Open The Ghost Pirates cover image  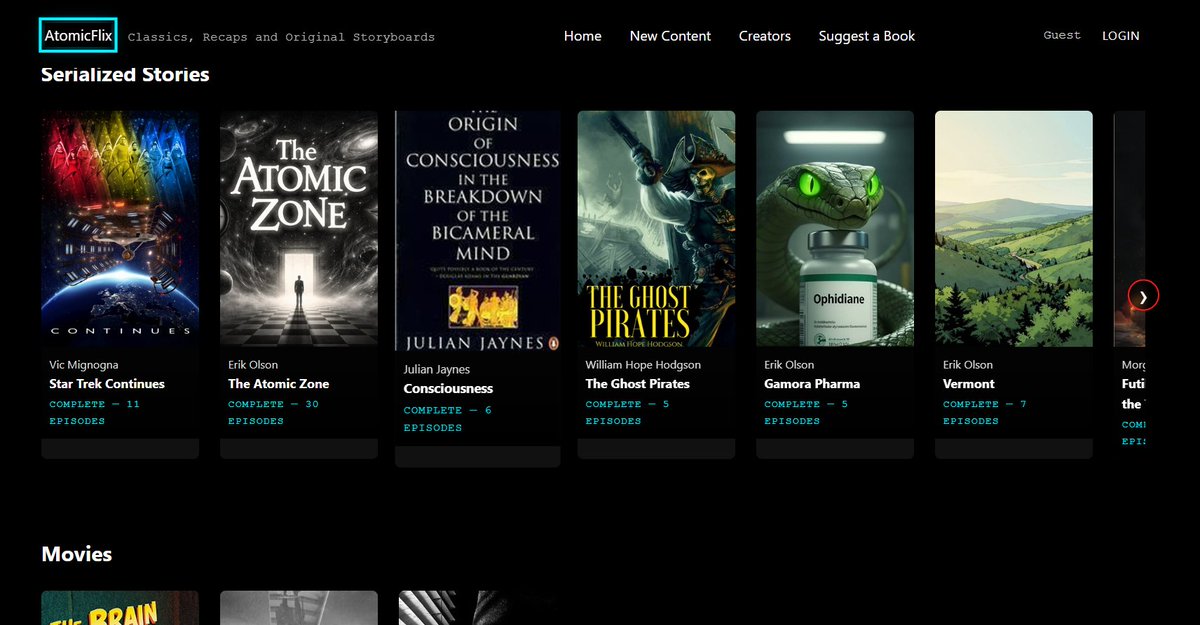pyautogui.click(x=656, y=229)
